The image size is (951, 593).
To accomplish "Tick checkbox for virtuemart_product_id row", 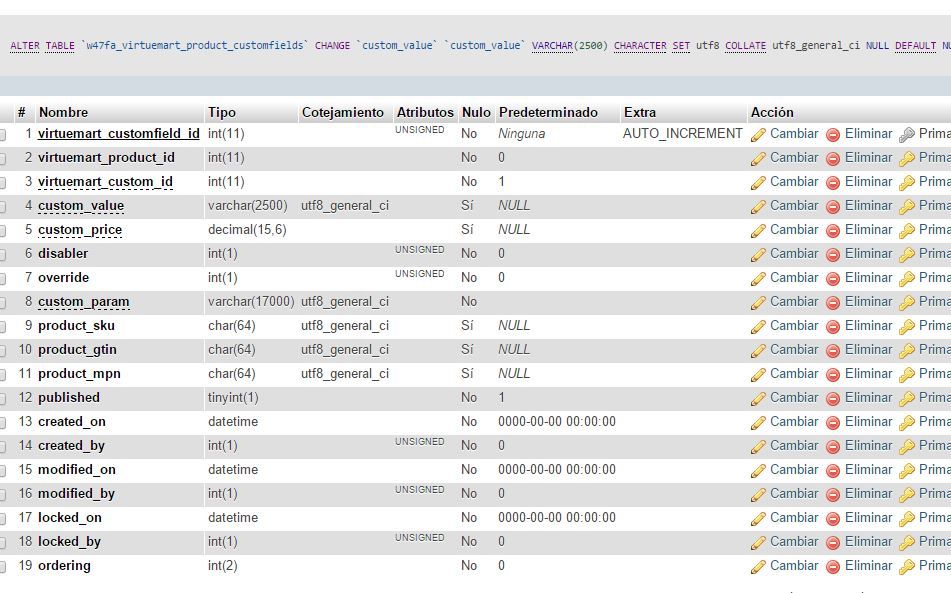I will coord(2,158).
